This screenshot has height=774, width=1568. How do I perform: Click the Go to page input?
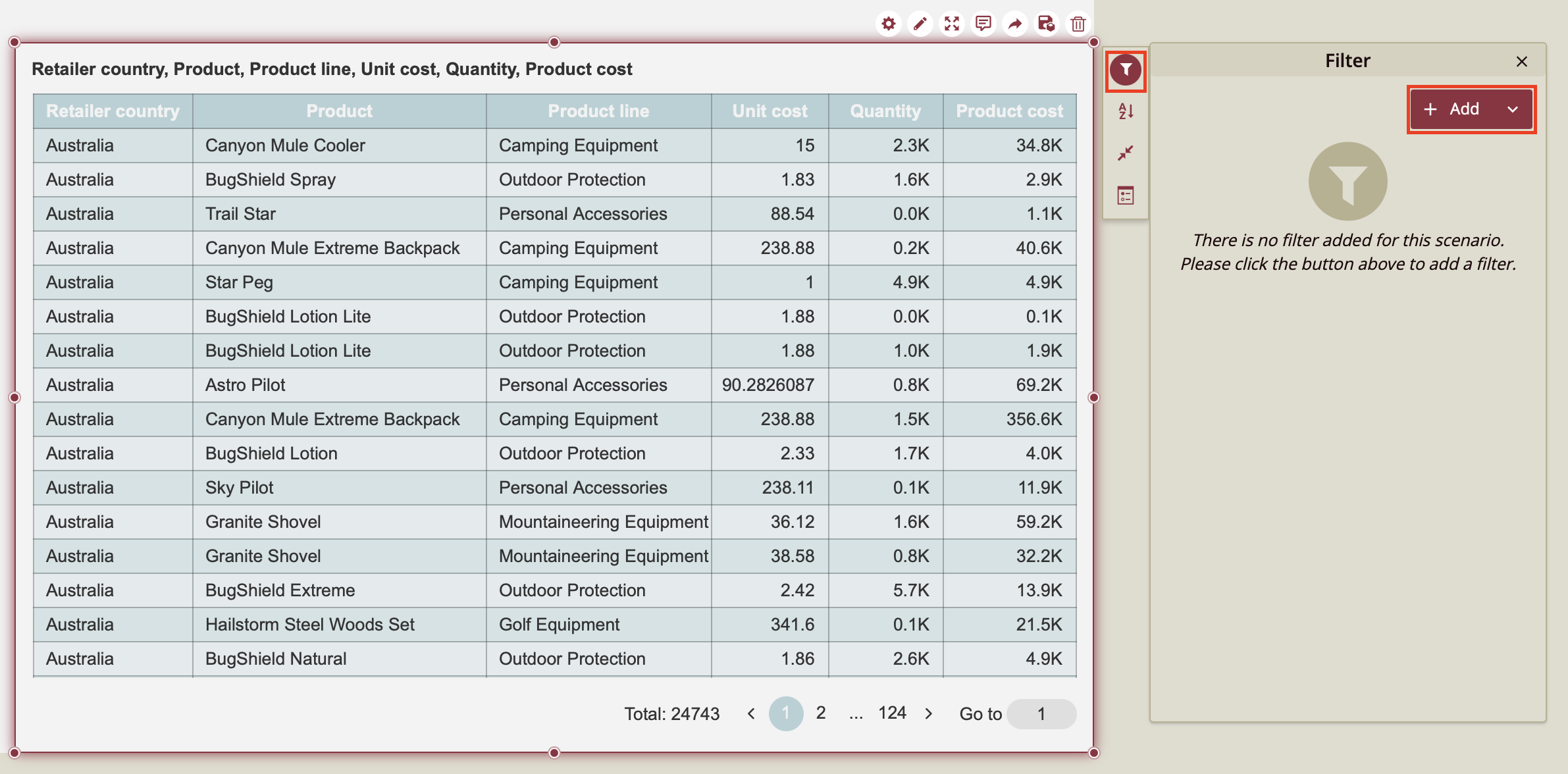pos(1041,714)
